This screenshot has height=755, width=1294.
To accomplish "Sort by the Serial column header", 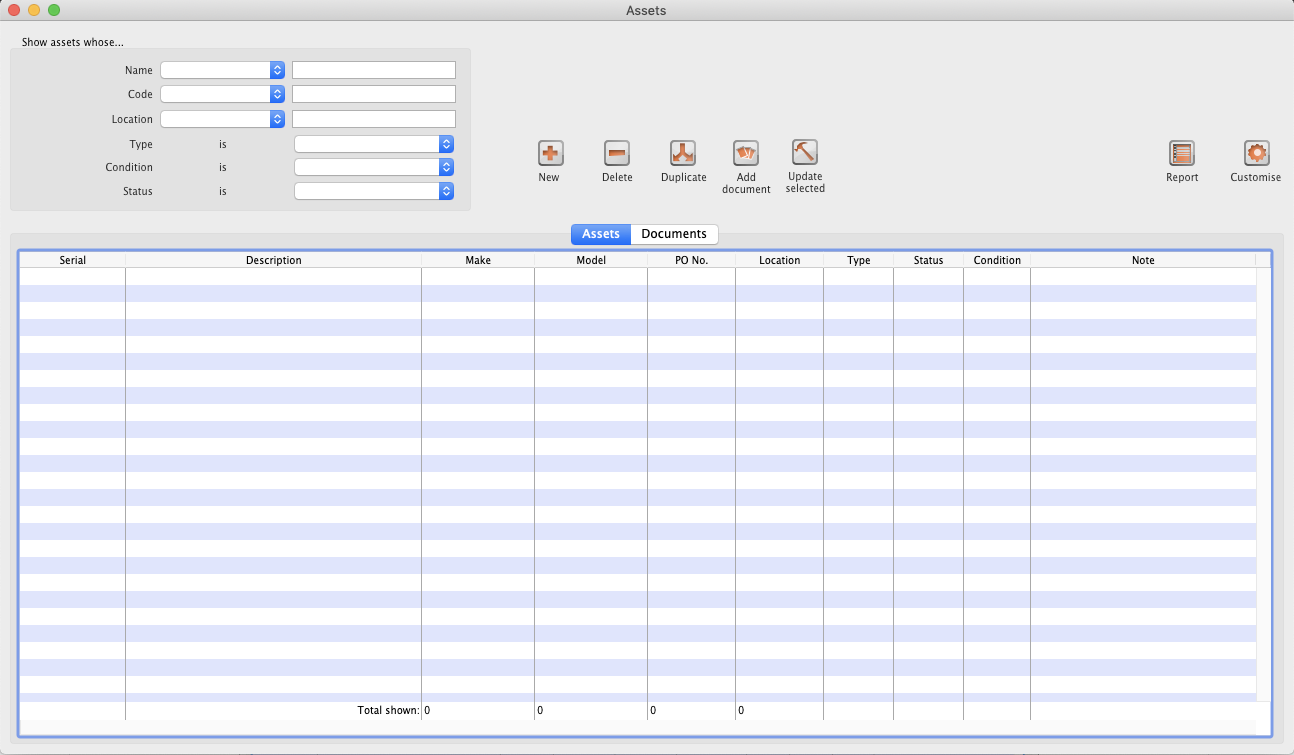I will tap(73, 260).
